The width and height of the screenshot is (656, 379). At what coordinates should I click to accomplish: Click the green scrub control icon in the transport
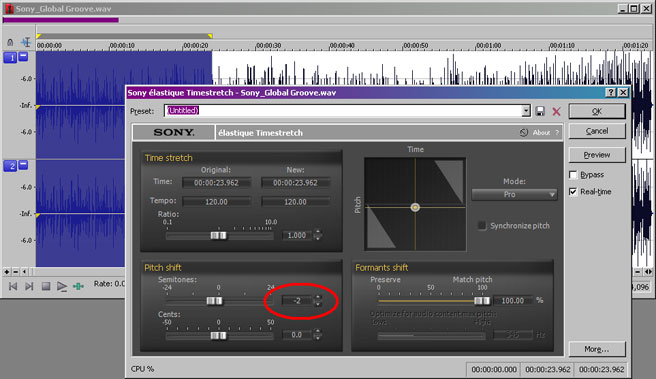(x=78, y=286)
